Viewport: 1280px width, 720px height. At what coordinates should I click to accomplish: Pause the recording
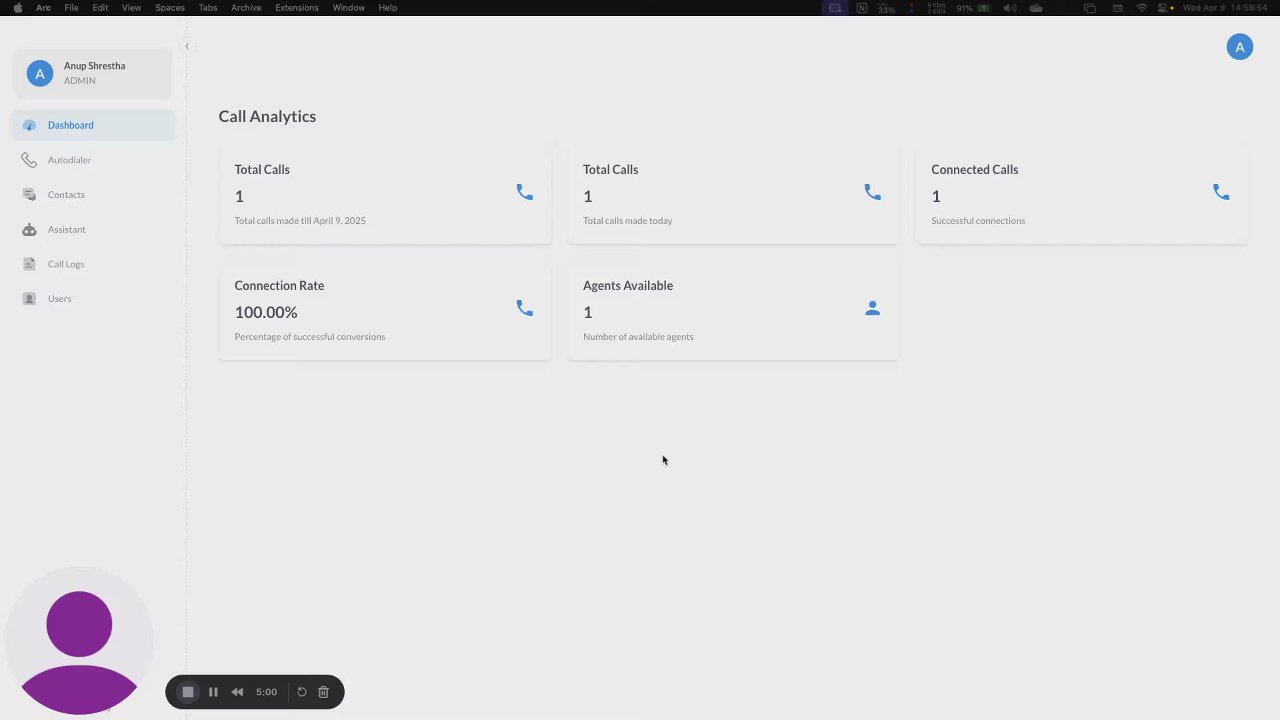click(x=213, y=692)
